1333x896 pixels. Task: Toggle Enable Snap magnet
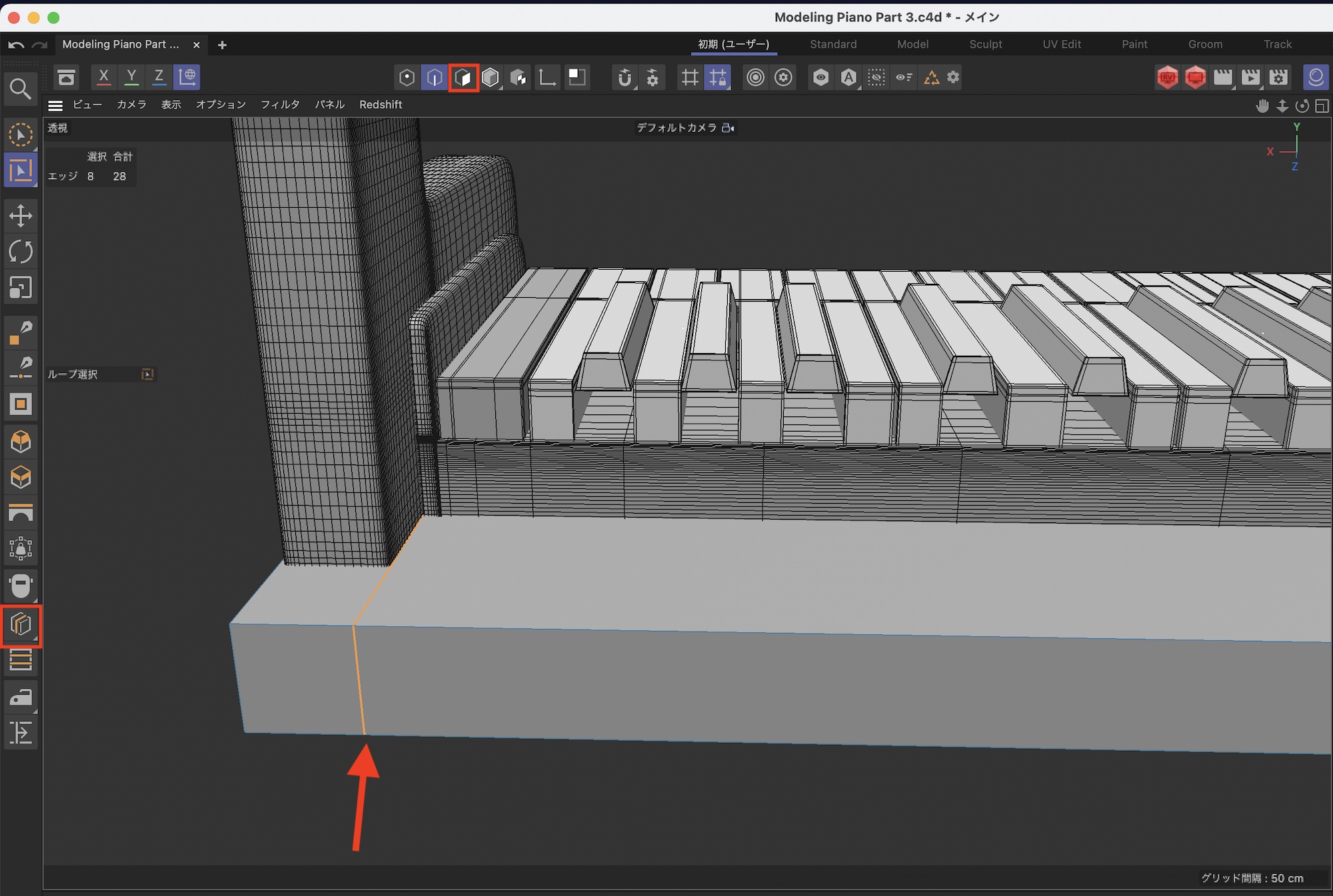point(624,77)
